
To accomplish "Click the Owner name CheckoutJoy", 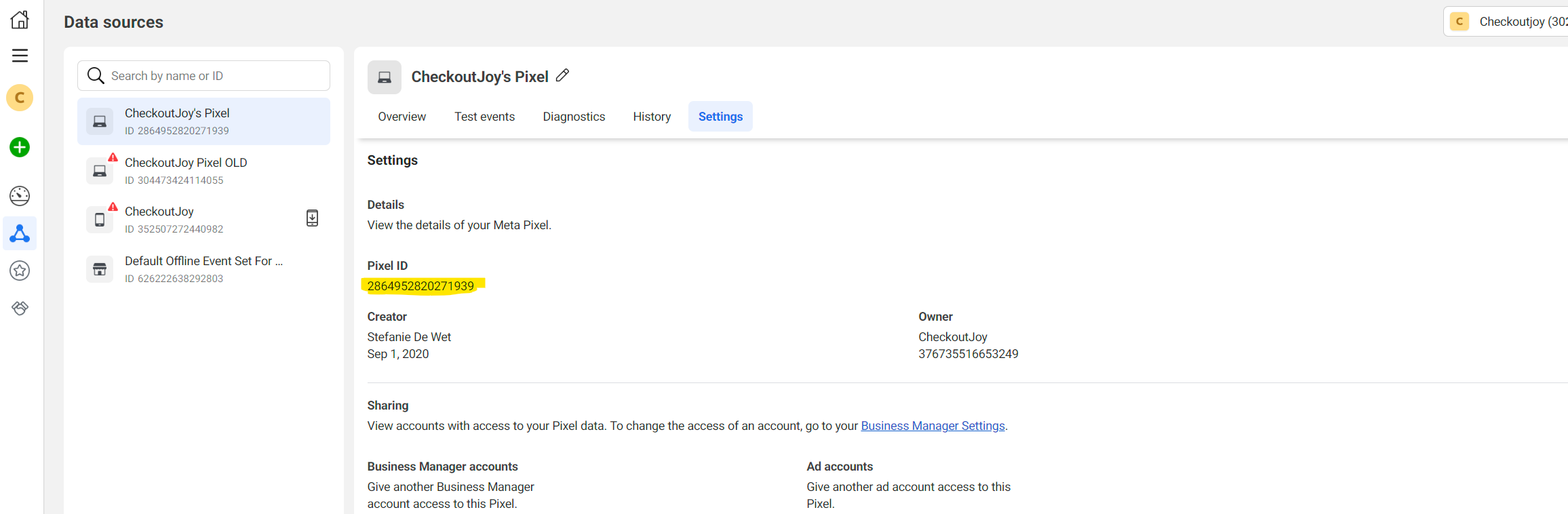I will [x=953, y=337].
